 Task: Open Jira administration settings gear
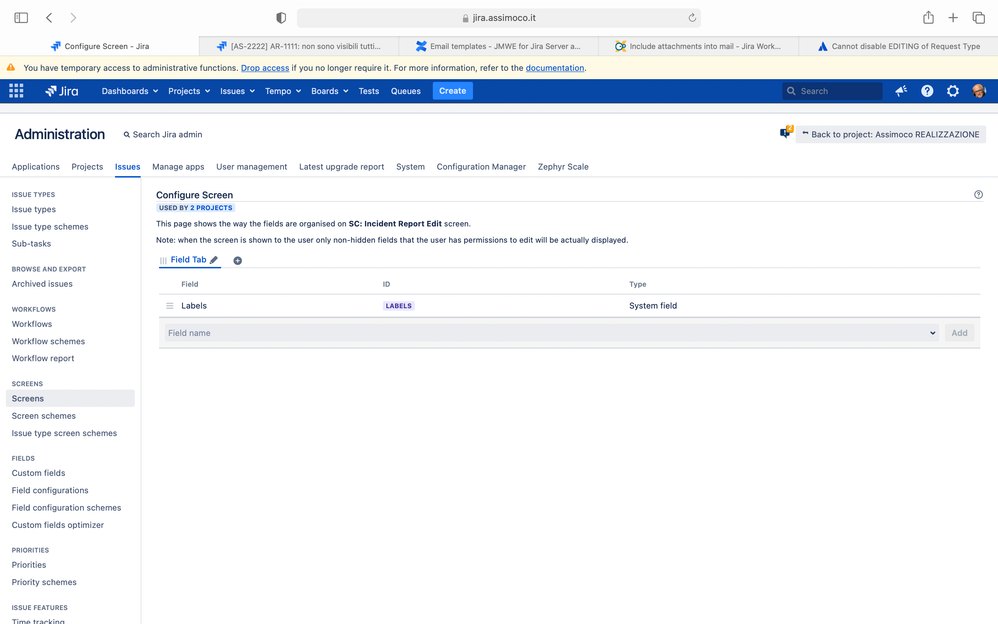[953, 90]
